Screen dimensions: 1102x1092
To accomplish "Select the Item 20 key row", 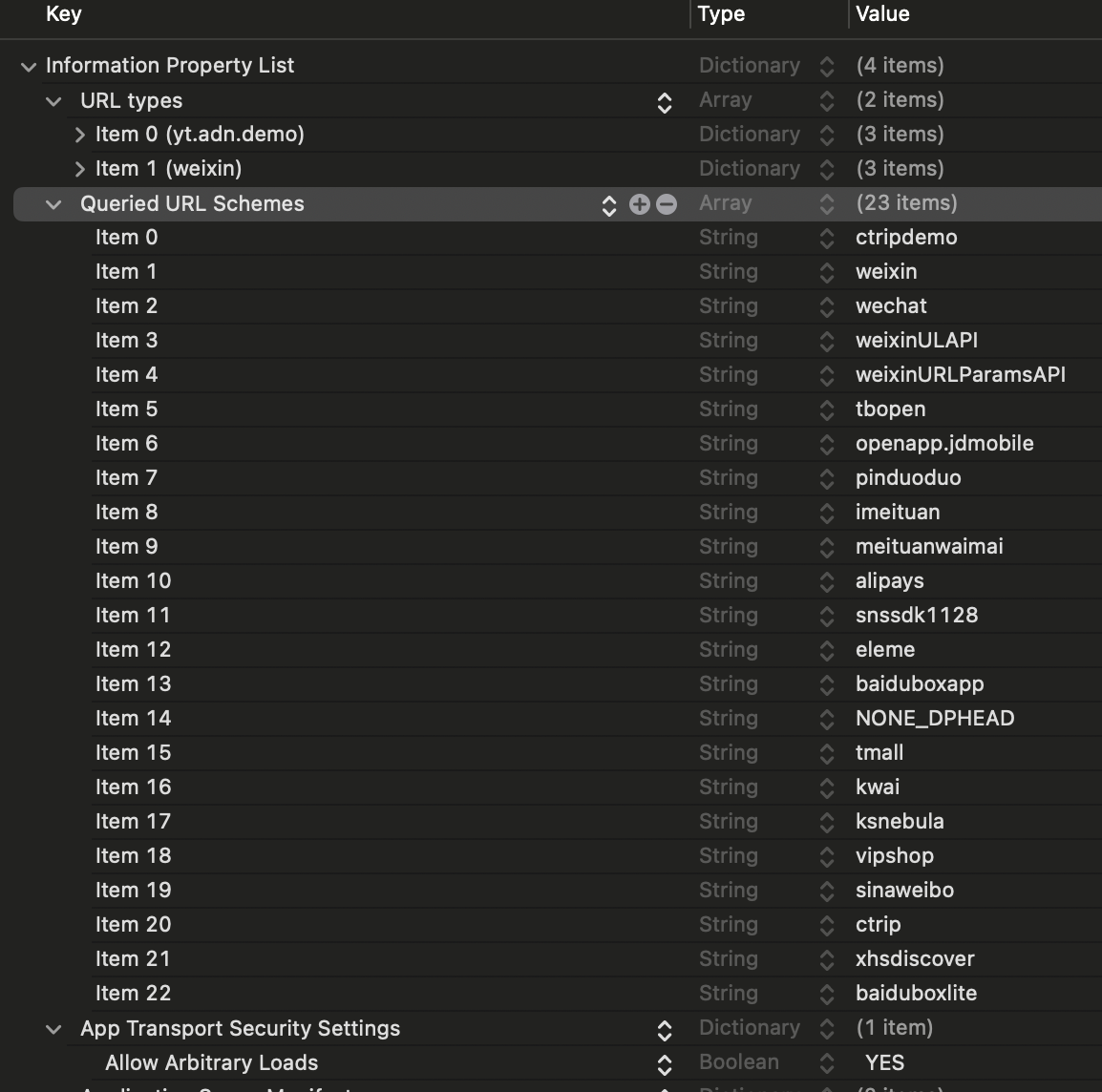I will point(133,925).
